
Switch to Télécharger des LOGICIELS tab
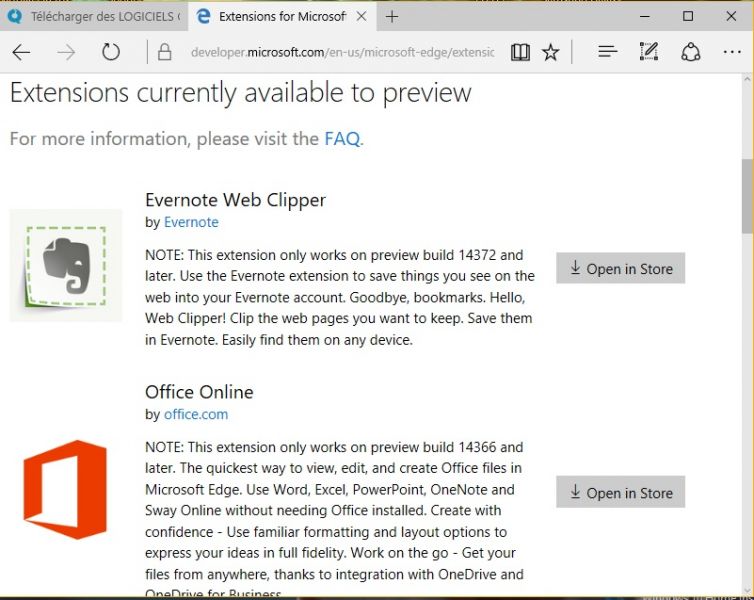[x=94, y=16]
